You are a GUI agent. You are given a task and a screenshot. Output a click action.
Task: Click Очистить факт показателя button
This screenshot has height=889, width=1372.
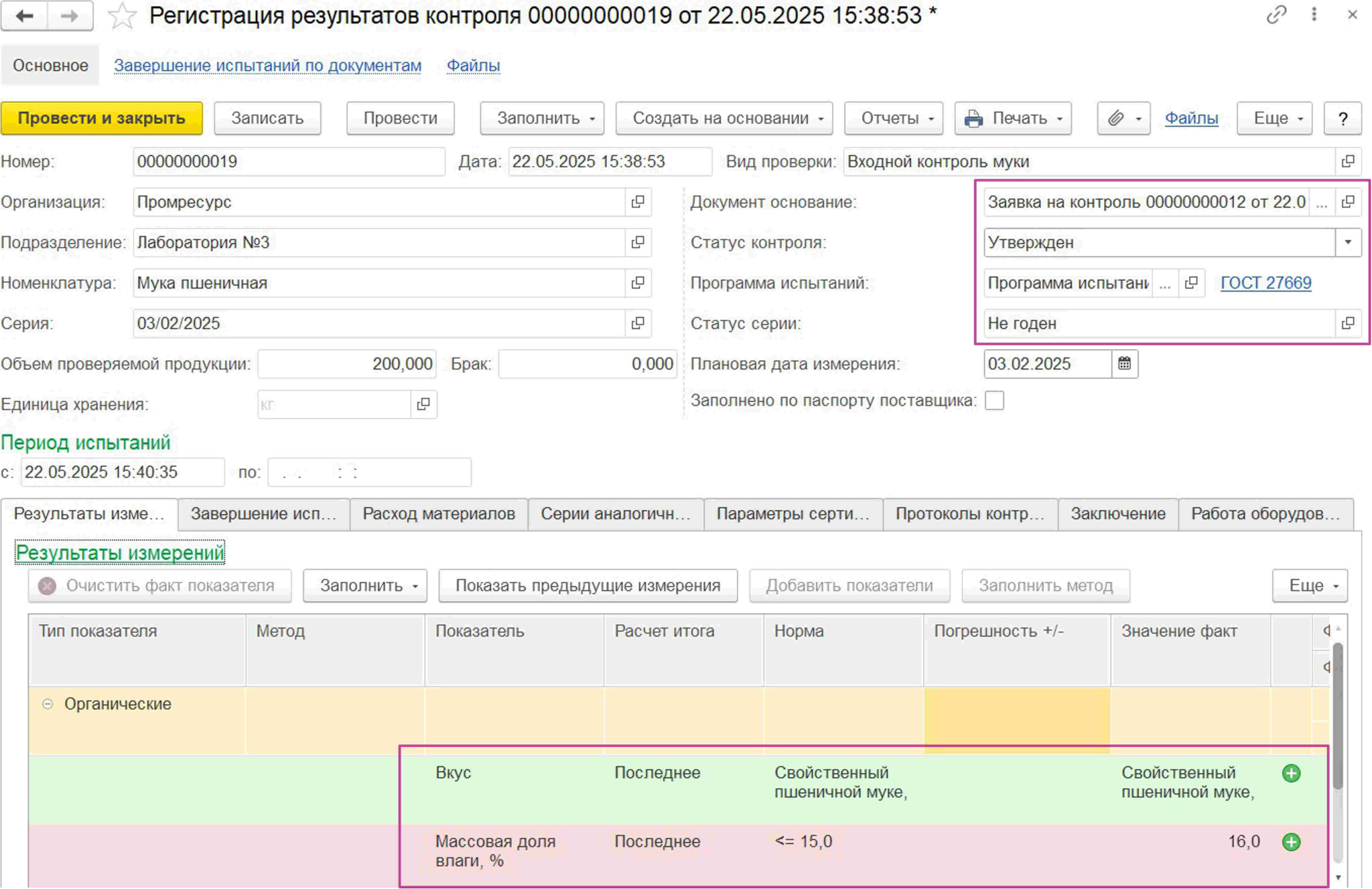pyautogui.click(x=159, y=586)
